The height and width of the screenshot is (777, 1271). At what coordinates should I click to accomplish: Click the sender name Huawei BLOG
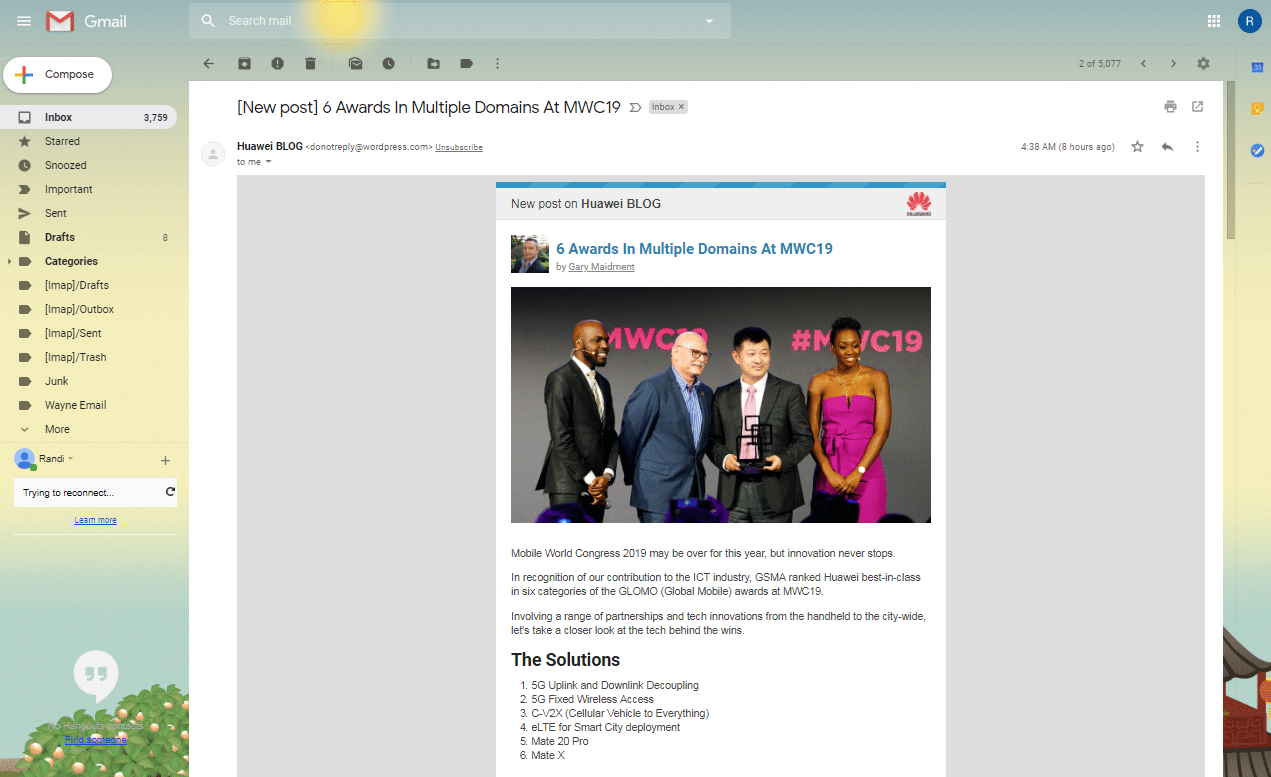pyautogui.click(x=270, y=147)
